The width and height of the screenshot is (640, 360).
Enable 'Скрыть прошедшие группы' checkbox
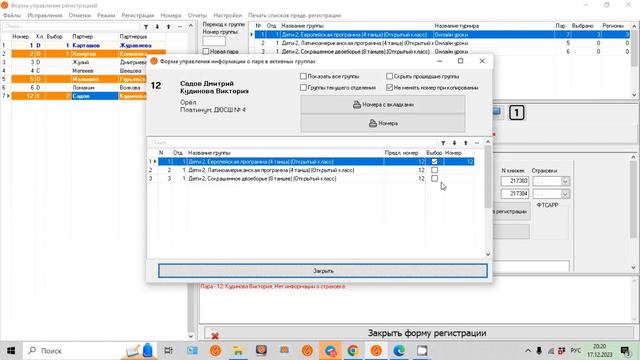point(389,76)
